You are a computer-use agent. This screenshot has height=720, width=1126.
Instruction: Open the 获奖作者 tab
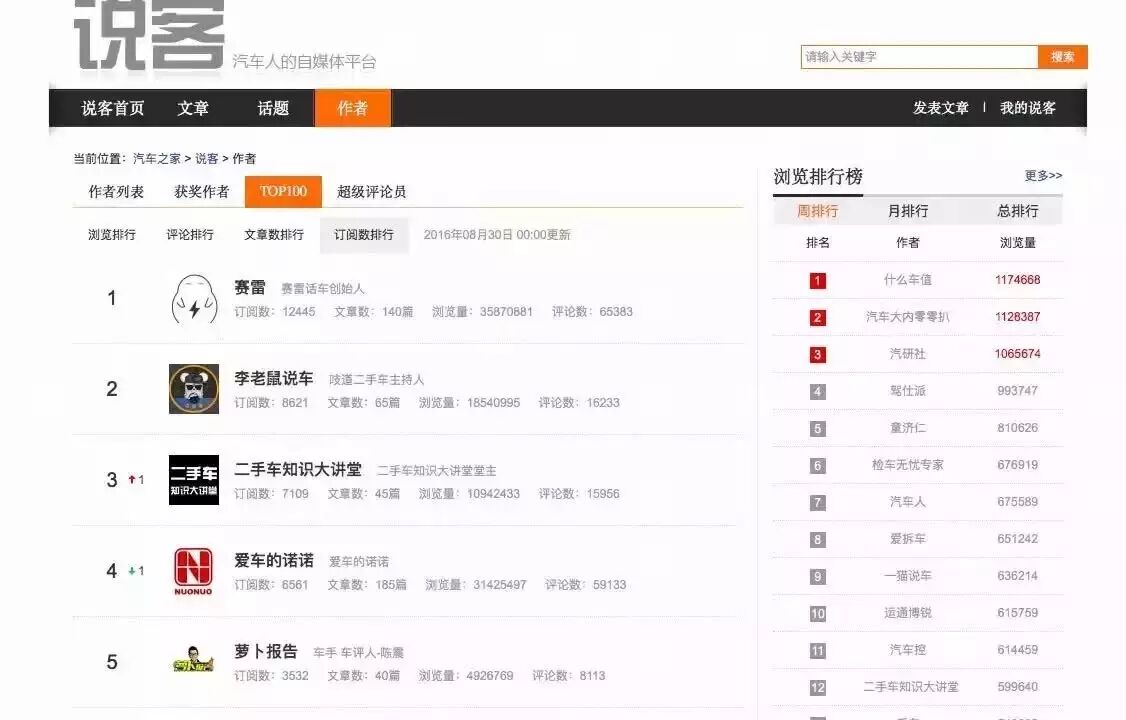click(202, 192)
